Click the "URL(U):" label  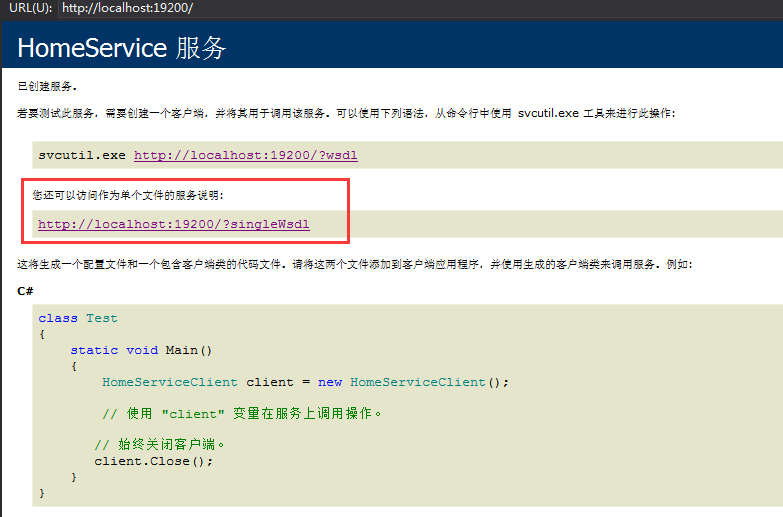pos(30,8)
